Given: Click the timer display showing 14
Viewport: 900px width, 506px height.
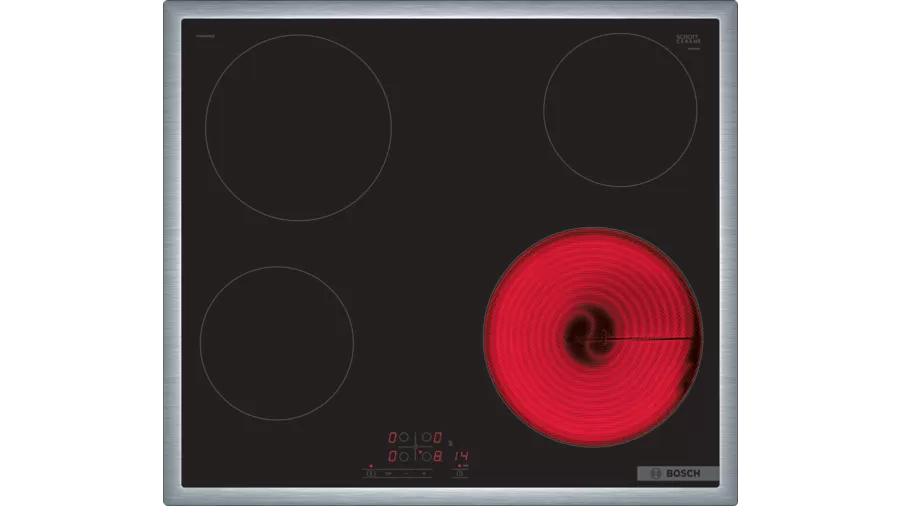Looking at the screenshot, I should coord(460,456).
